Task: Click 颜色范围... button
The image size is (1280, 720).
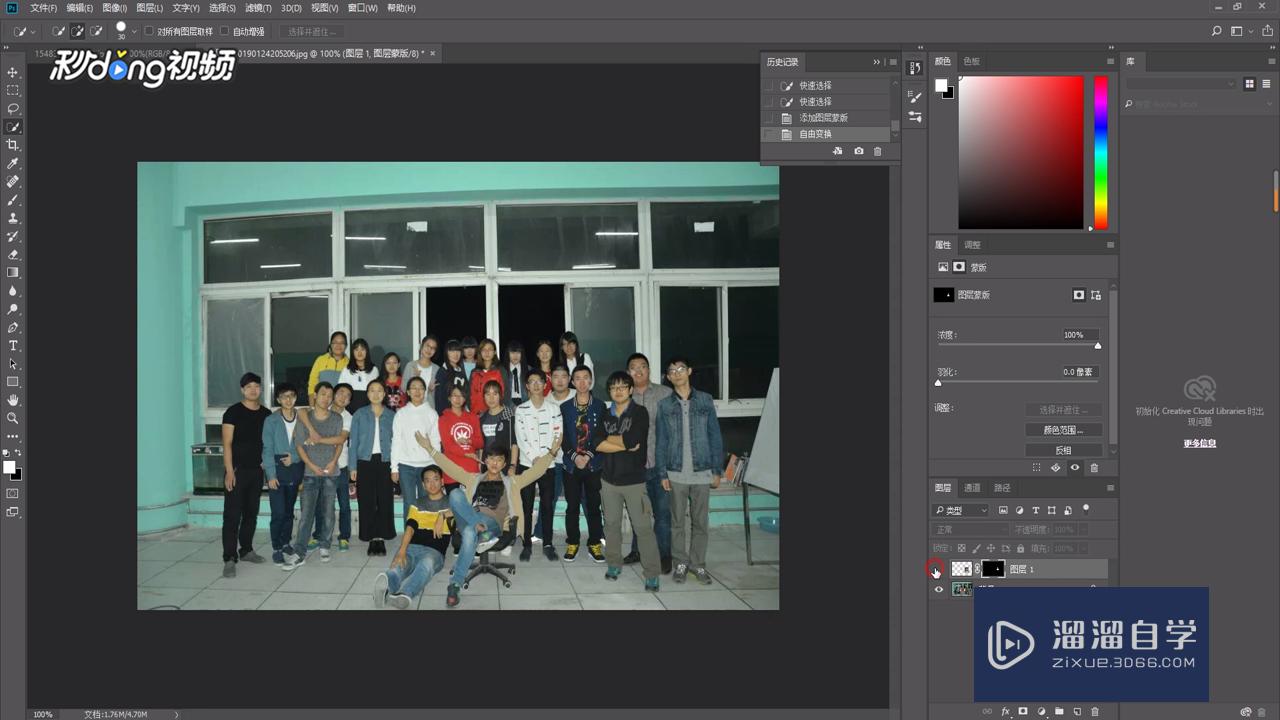Action: (x=1063, y=430)
